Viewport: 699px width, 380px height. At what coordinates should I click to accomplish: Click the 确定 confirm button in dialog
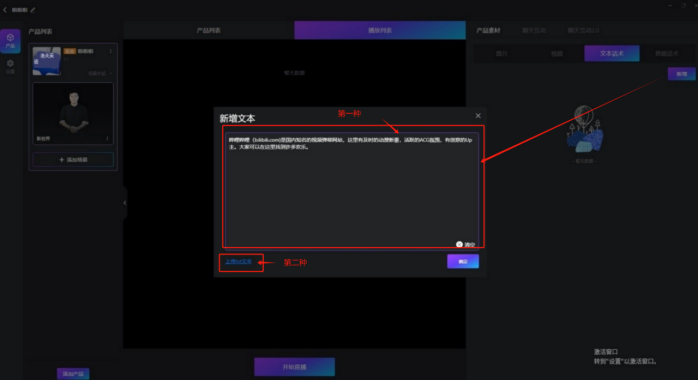pyautogui.click(x=463, y=261)
